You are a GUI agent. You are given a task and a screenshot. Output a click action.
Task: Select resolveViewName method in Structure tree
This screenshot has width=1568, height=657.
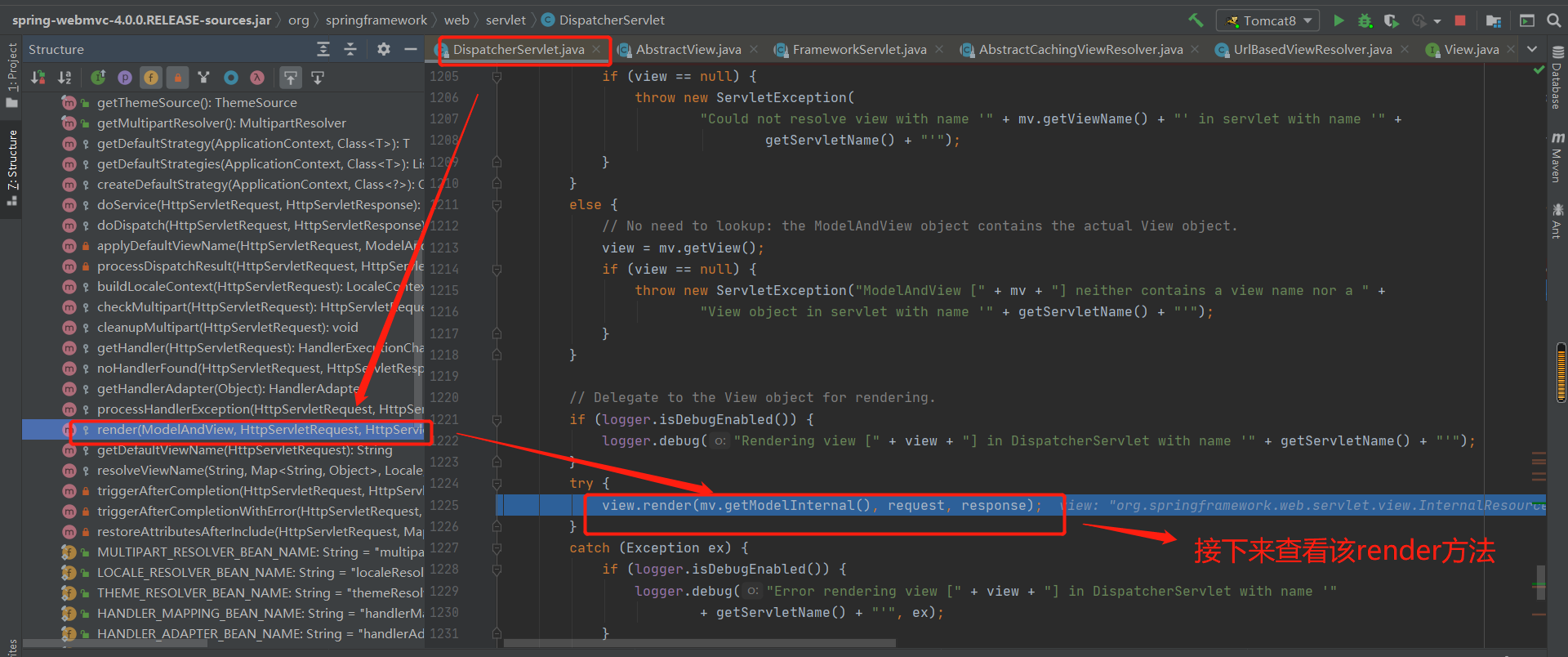(x=223, y=471)
